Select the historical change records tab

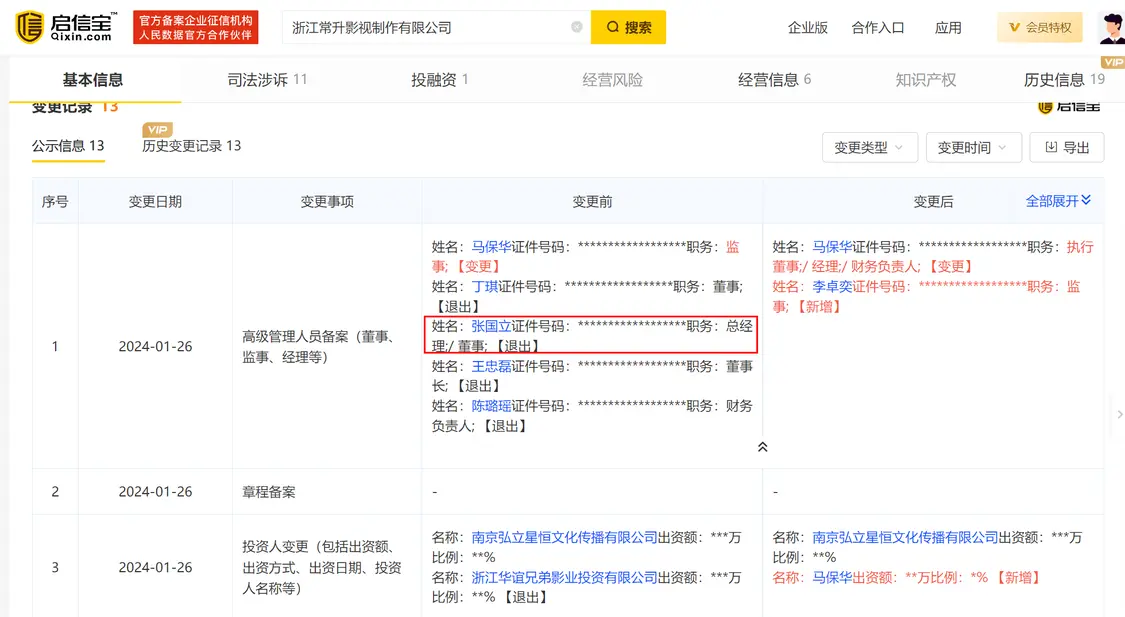(x=191, y=146)
